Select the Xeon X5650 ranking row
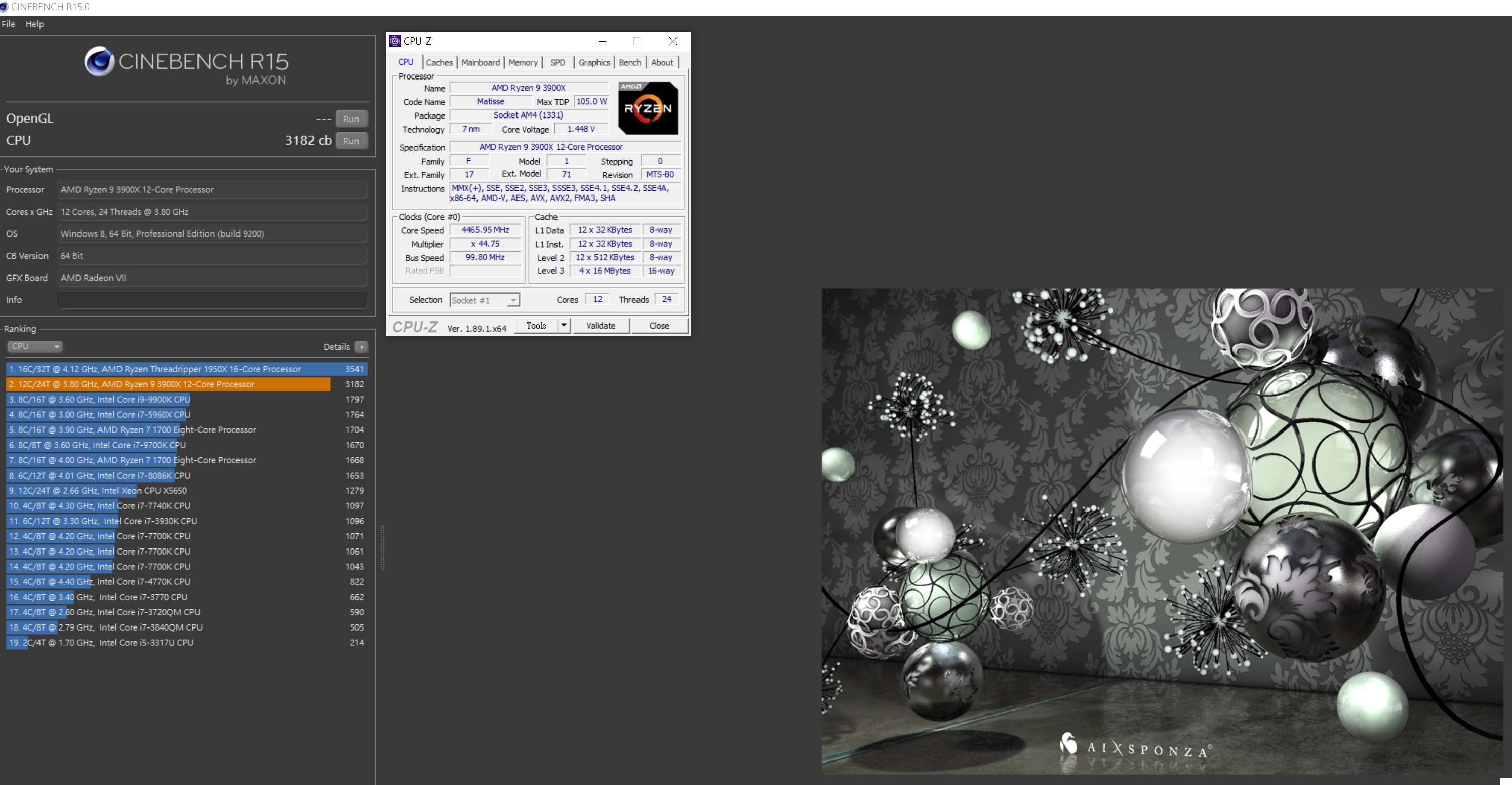 point(187,491)
